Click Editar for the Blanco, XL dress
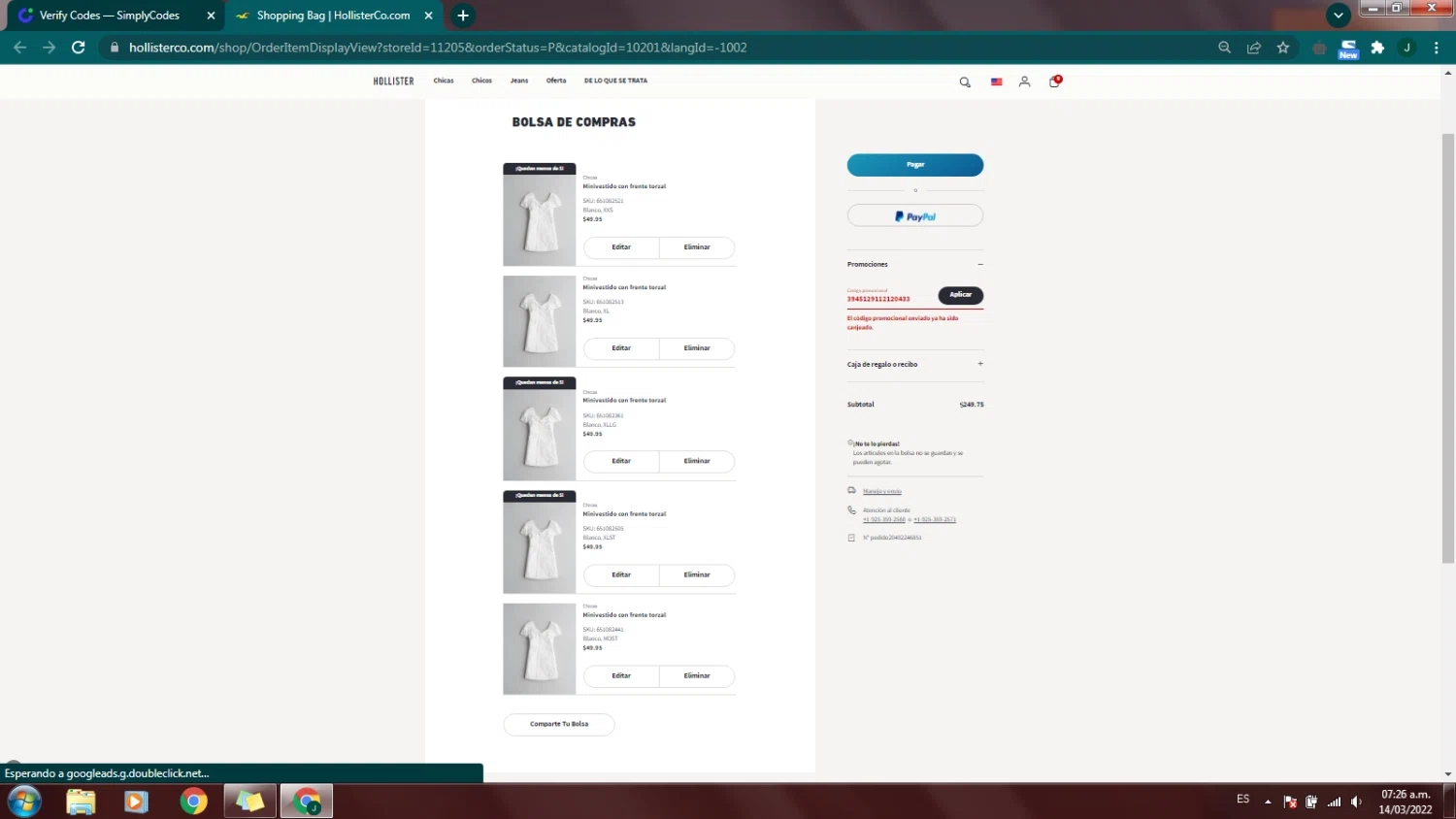 click(x=621, y=348)
